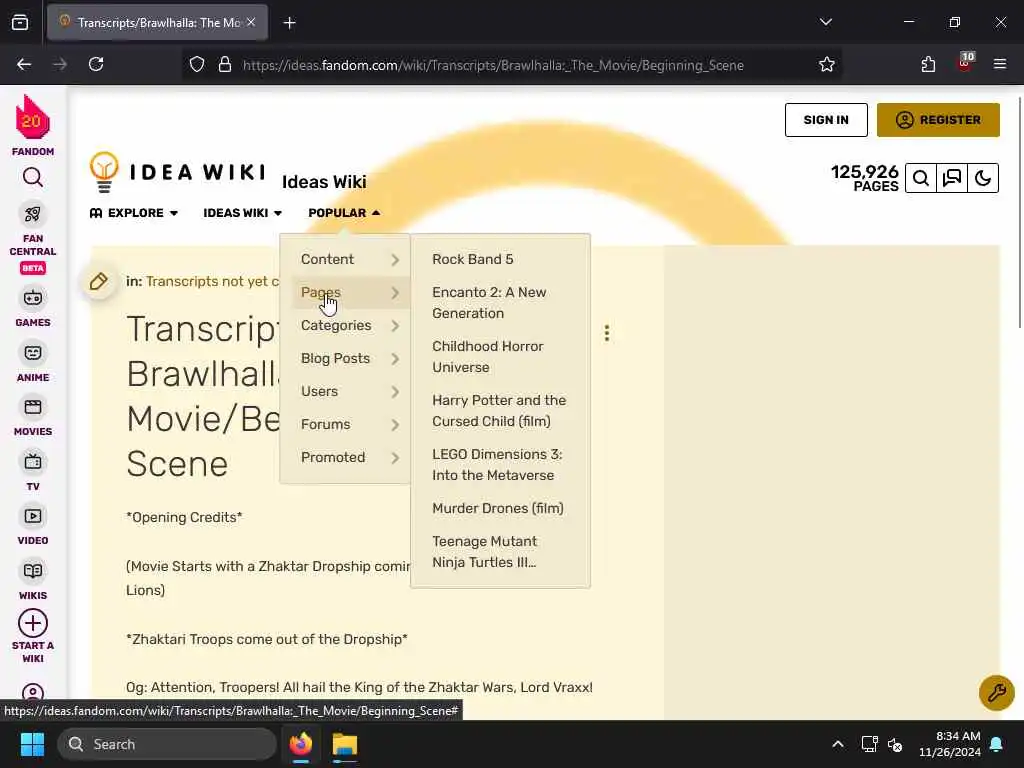
Task: Bookmark page with the star icon
Action: point(827,65)
